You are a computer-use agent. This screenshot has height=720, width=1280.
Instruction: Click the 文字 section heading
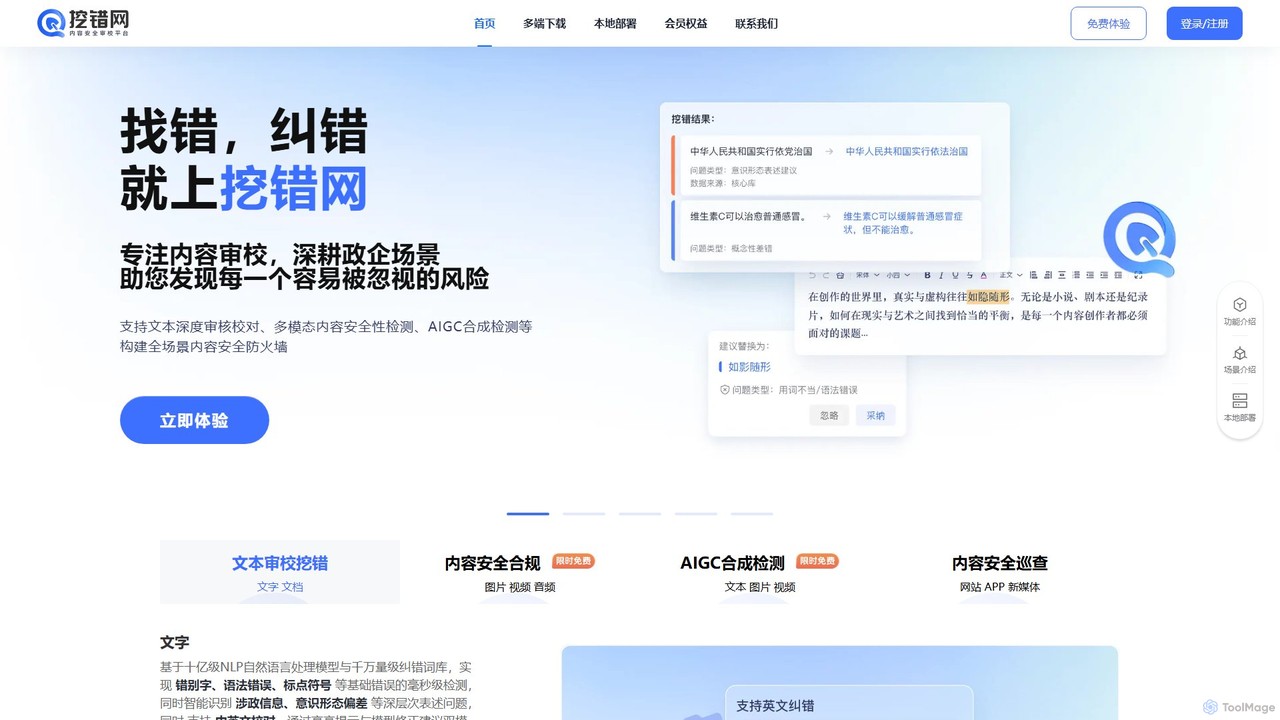tap(174, 642)
